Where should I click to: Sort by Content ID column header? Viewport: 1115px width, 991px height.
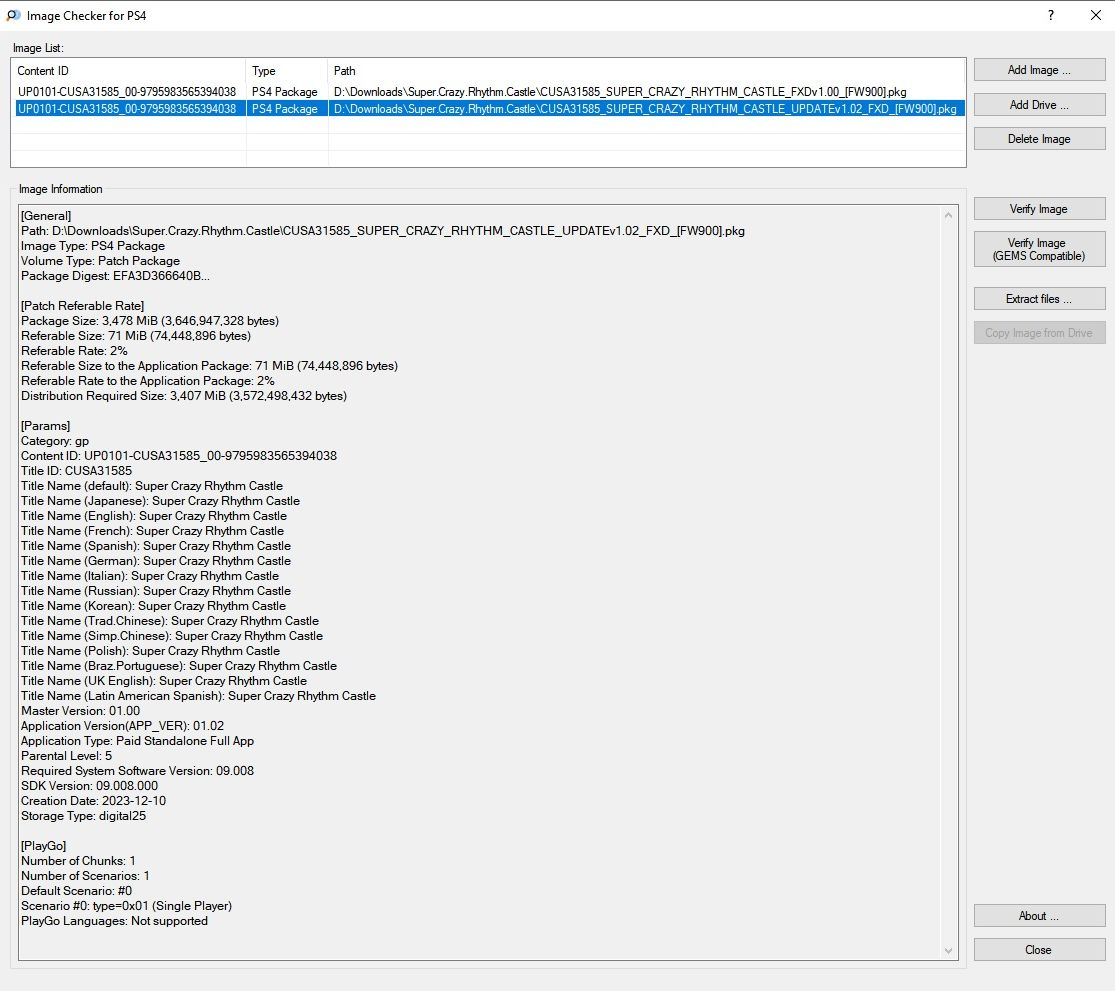coord(129,71)
